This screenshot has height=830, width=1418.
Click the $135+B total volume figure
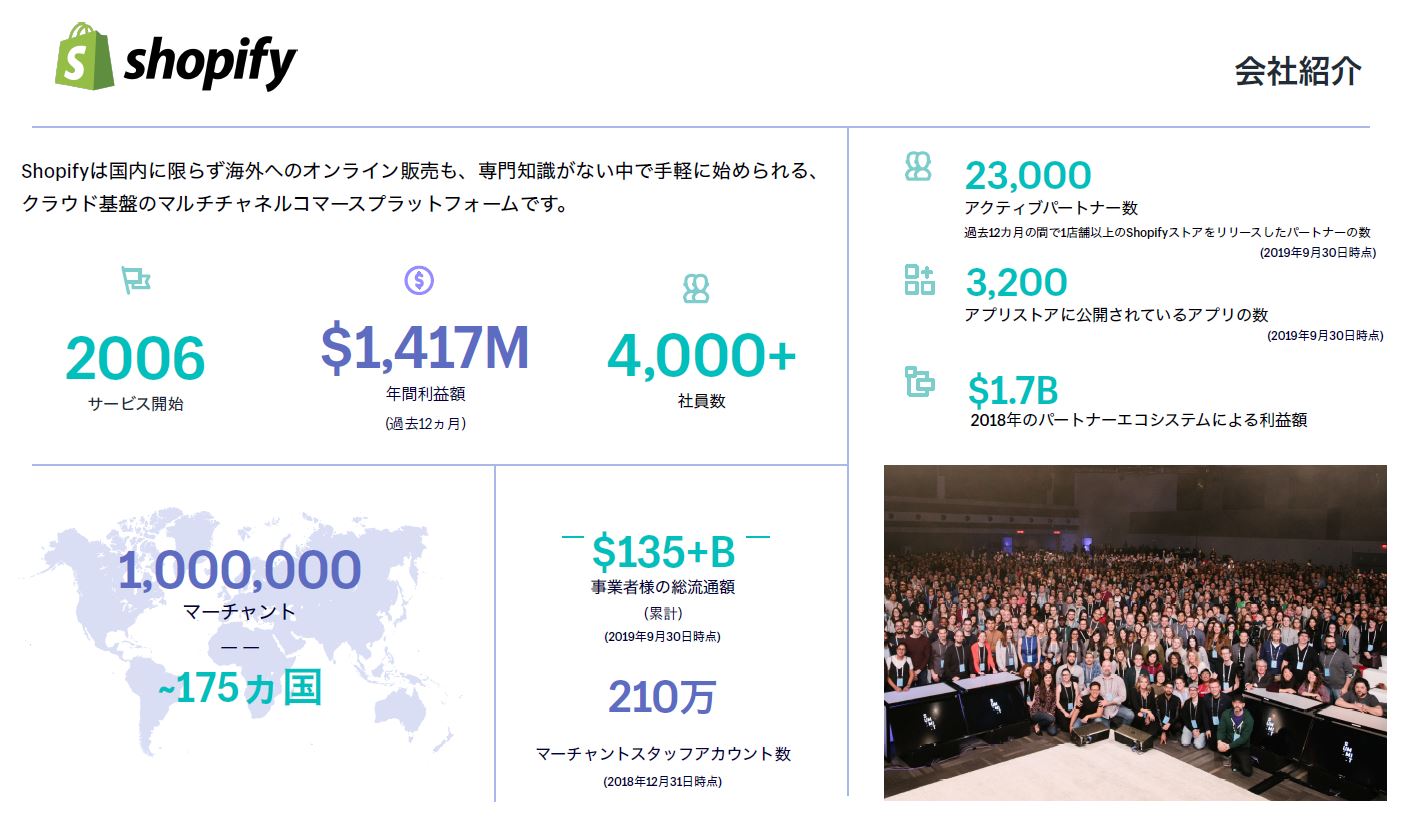click(x=663, y=552)
